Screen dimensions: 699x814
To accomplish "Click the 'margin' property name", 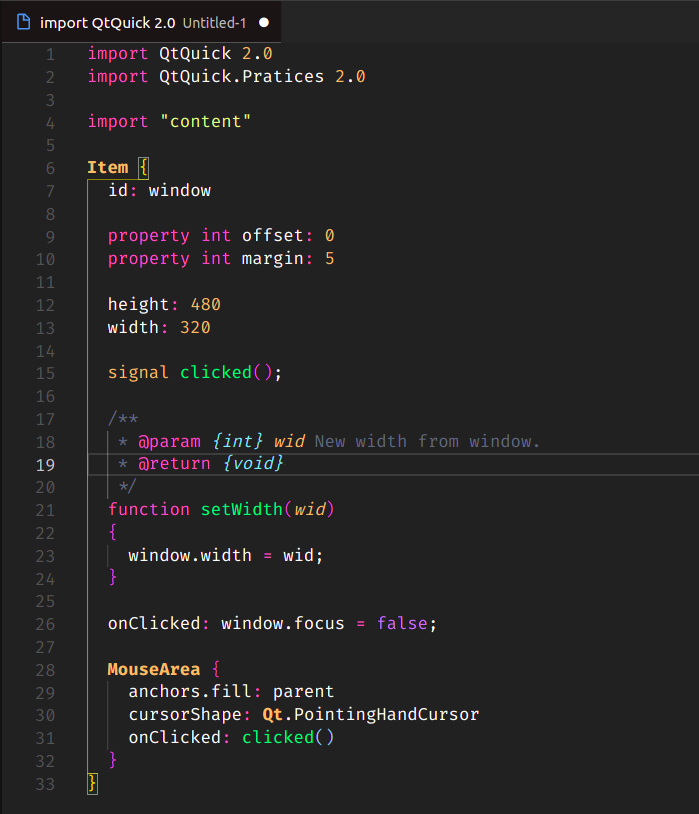I will tap(273, 259).
